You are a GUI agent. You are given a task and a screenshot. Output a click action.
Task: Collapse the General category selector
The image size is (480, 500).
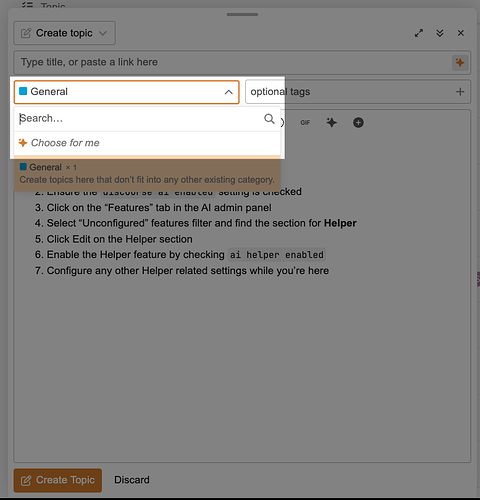point(127,92)
